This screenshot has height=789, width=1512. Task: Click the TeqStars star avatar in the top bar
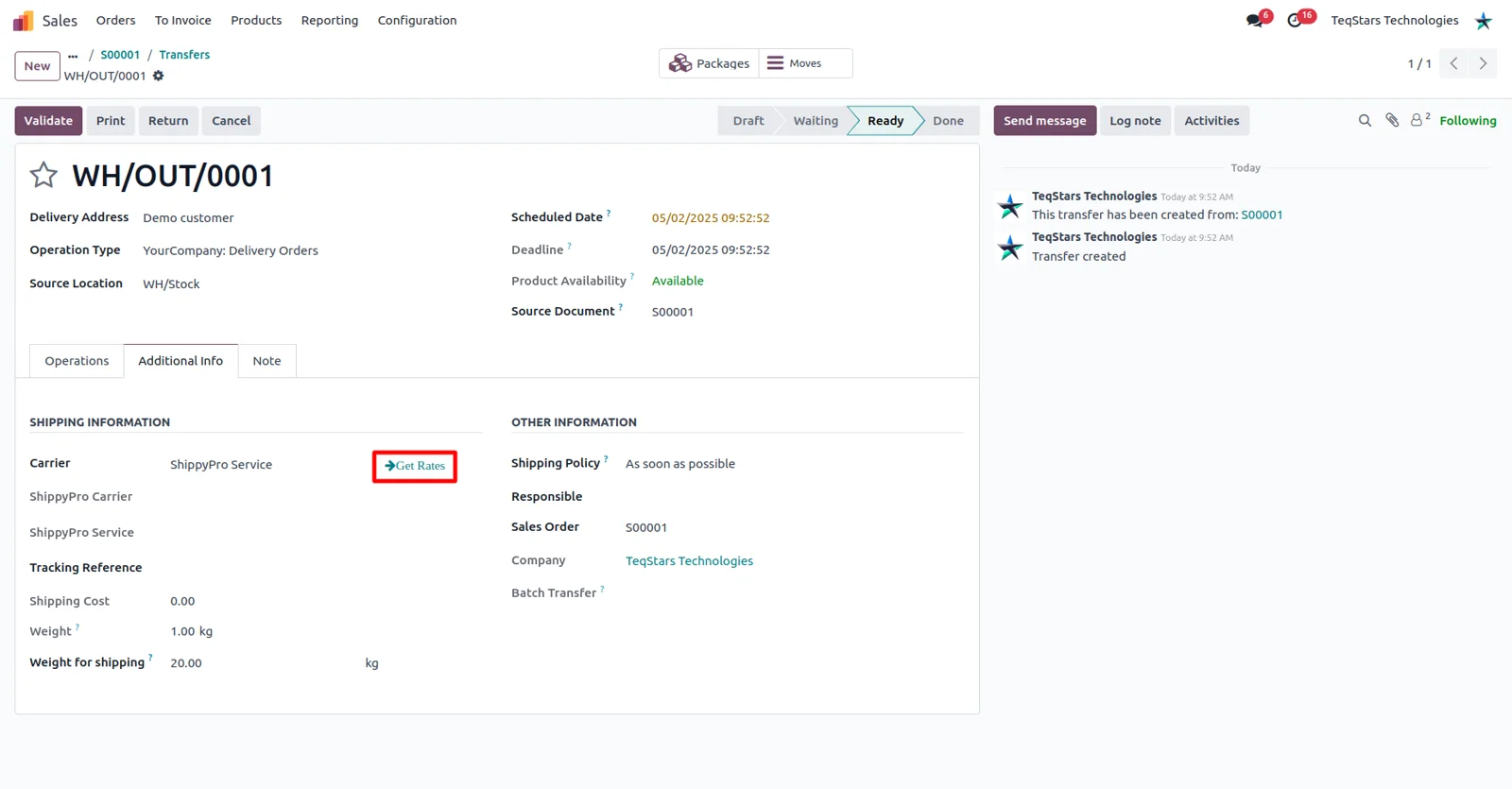pos(1483,21)
